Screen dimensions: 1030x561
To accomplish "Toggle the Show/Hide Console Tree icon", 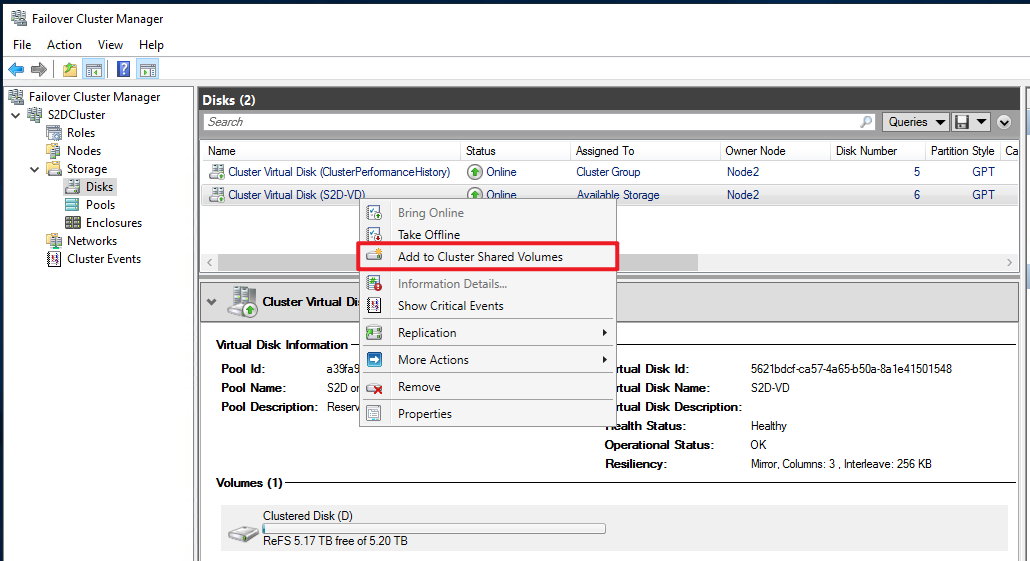I will (x=94, y=69).
